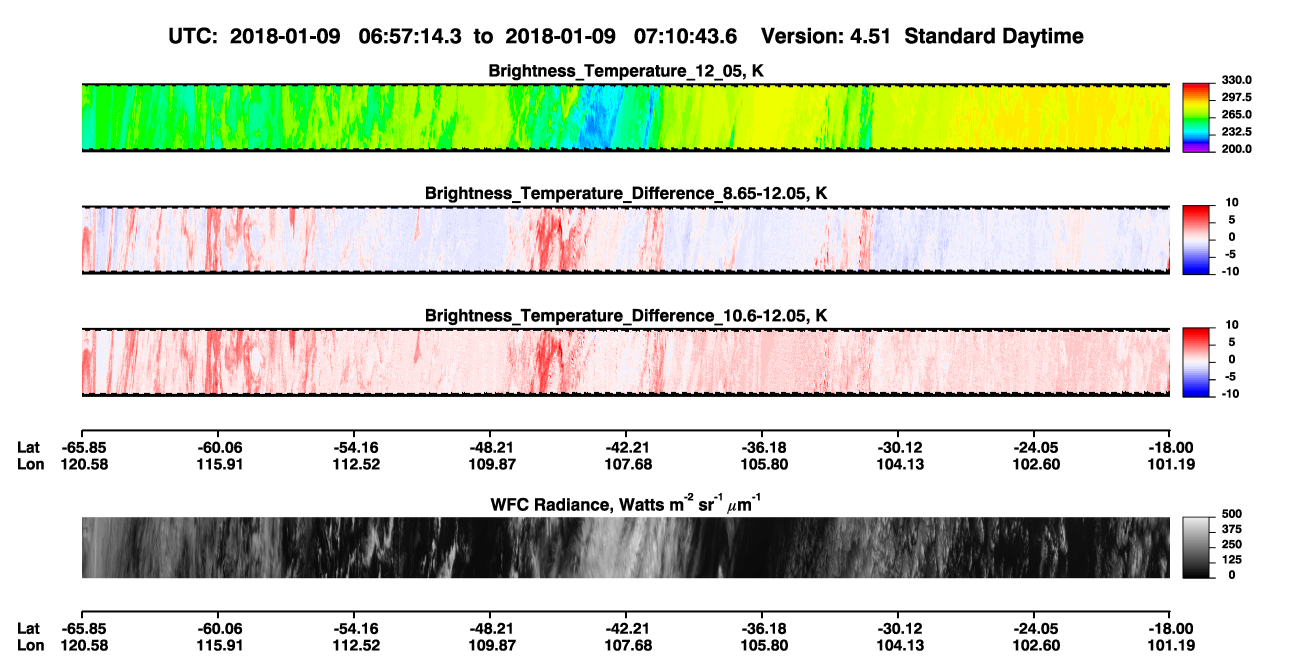Click the red-blue color bar of 8.65-12.05 panel

tap(1195, 240)
